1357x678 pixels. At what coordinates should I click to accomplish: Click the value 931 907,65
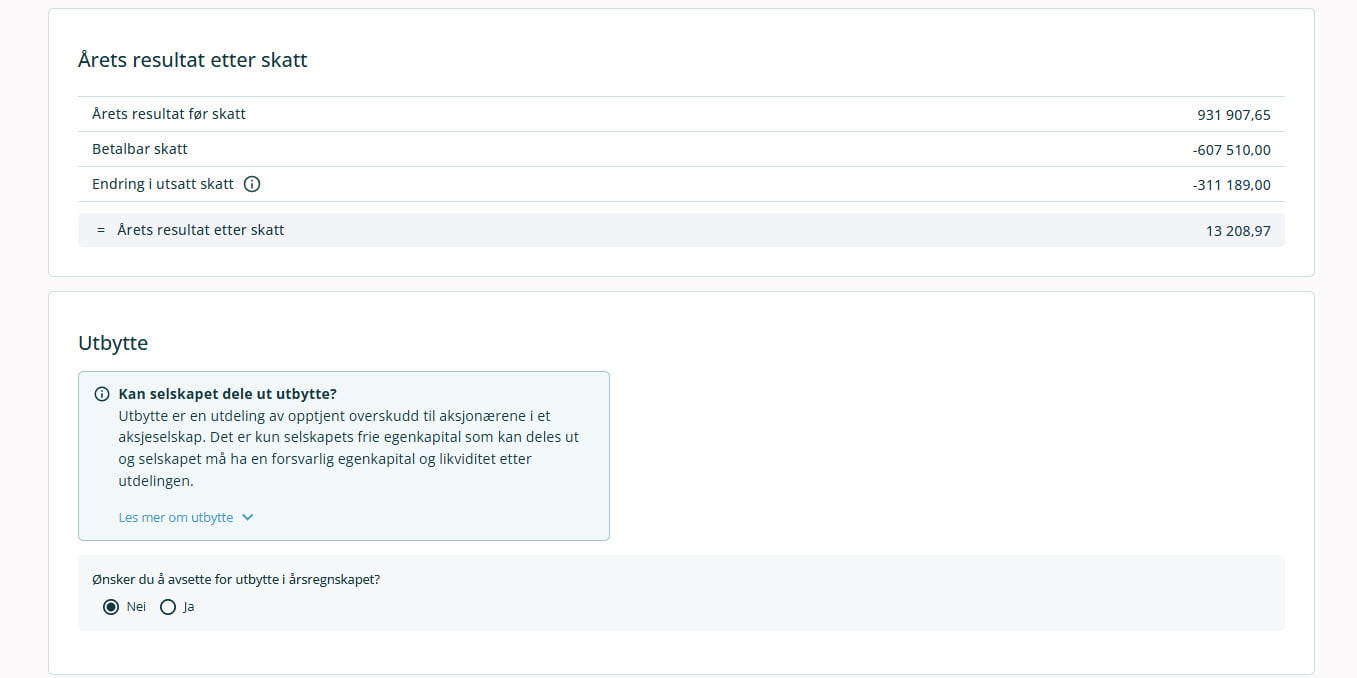click(x=1233, y=115)
